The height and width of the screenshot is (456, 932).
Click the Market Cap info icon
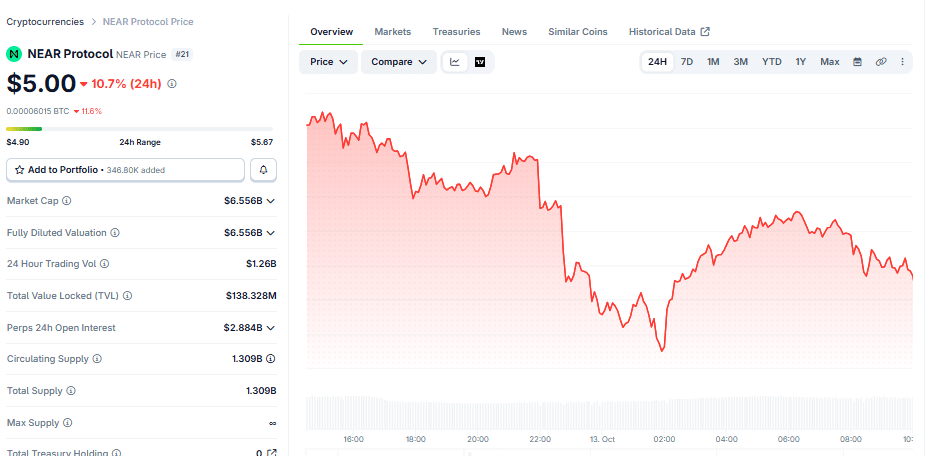[x=67, y=201]
